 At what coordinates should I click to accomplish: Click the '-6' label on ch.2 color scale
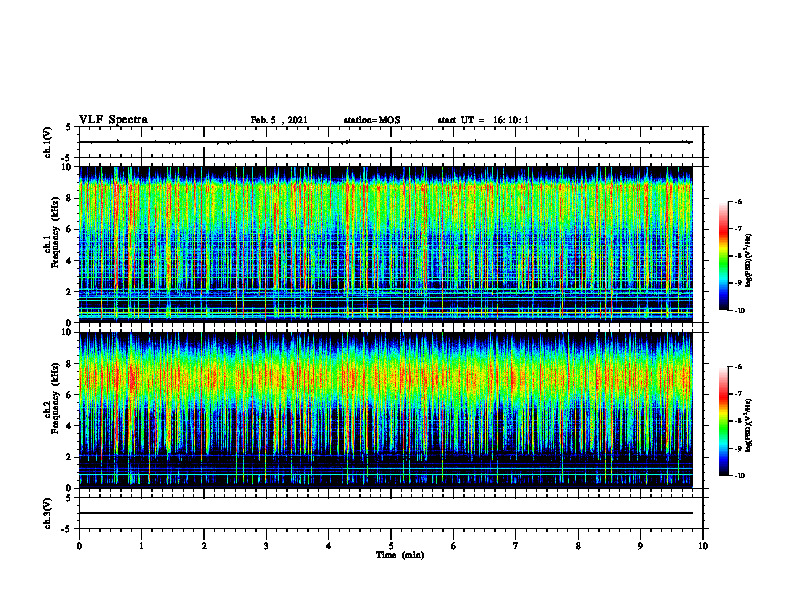tap(738, 367)
